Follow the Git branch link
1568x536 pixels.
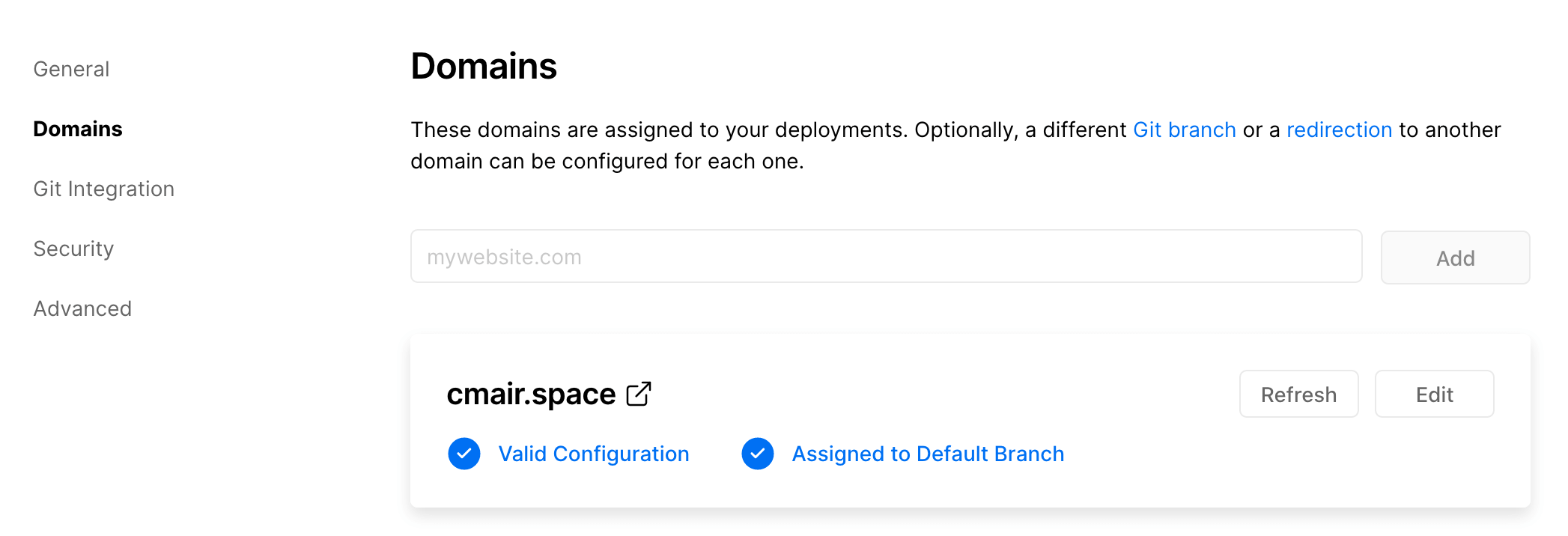tap(1184, 130)
